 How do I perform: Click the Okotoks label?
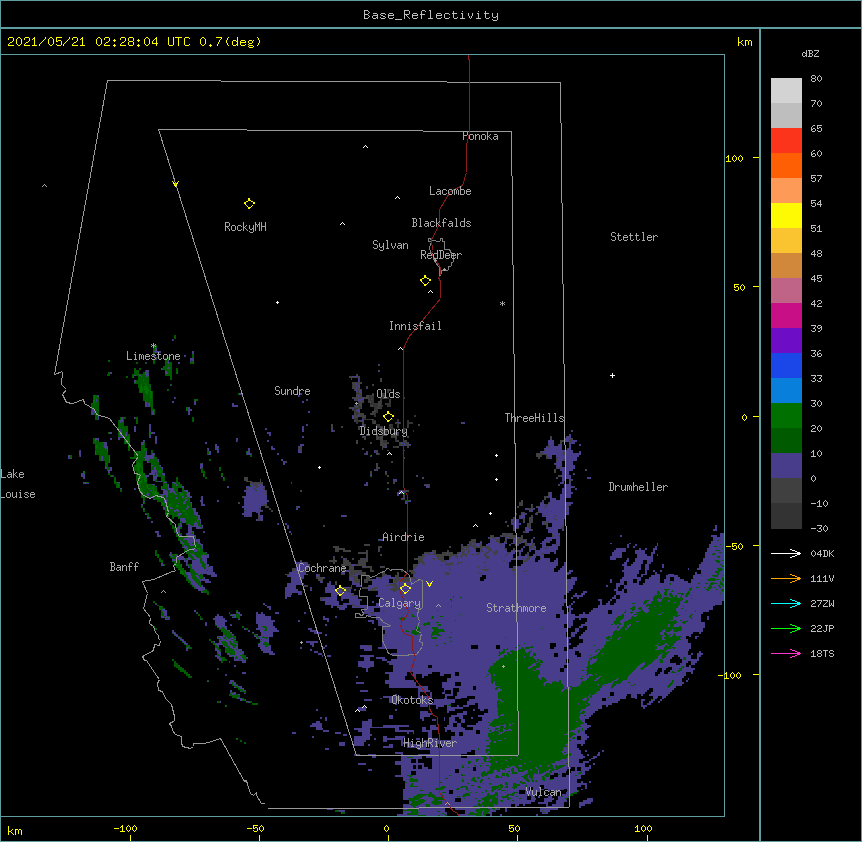point(412,700)
